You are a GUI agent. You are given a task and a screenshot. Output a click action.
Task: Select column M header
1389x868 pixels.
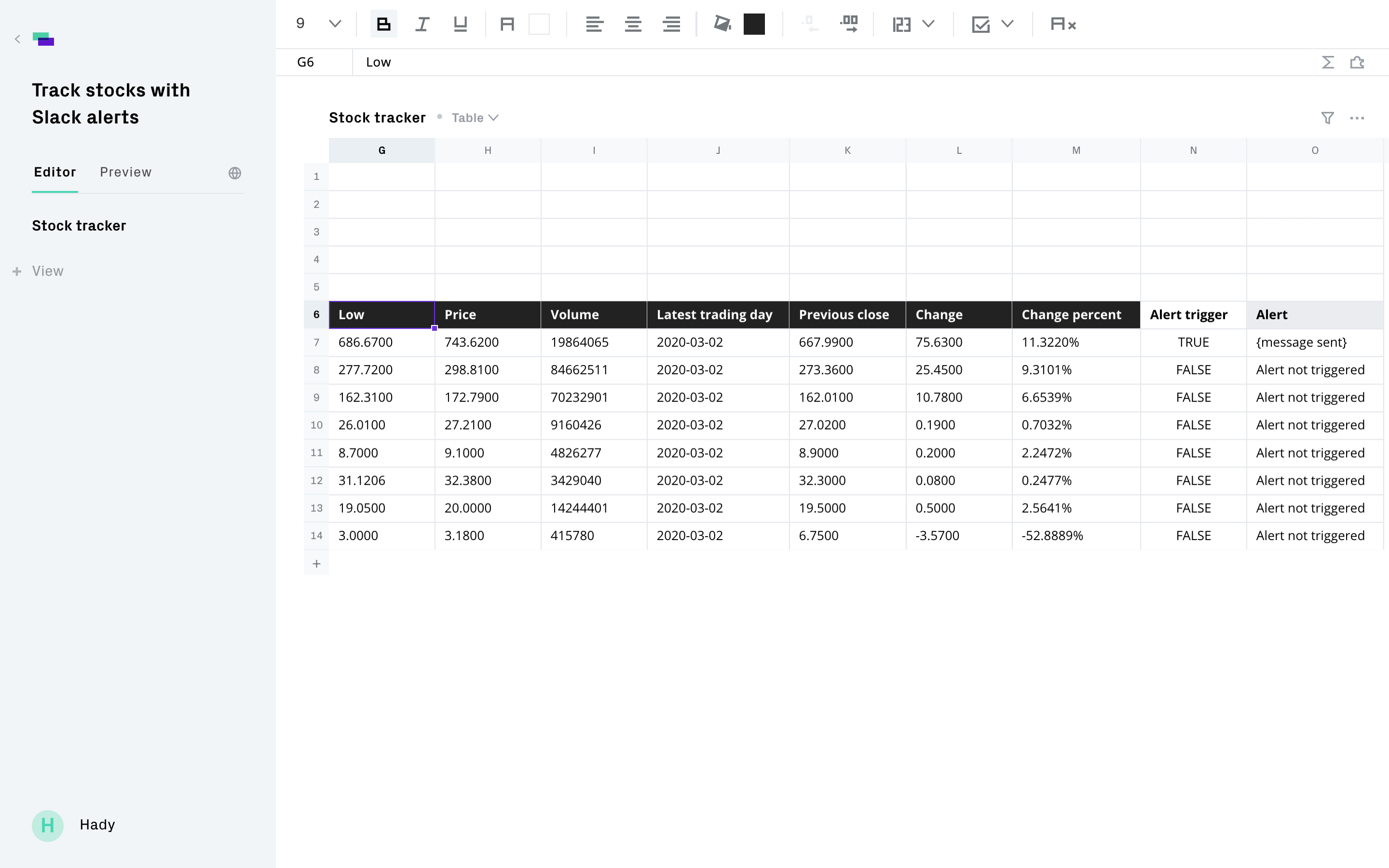click(x=1076, y=150)
